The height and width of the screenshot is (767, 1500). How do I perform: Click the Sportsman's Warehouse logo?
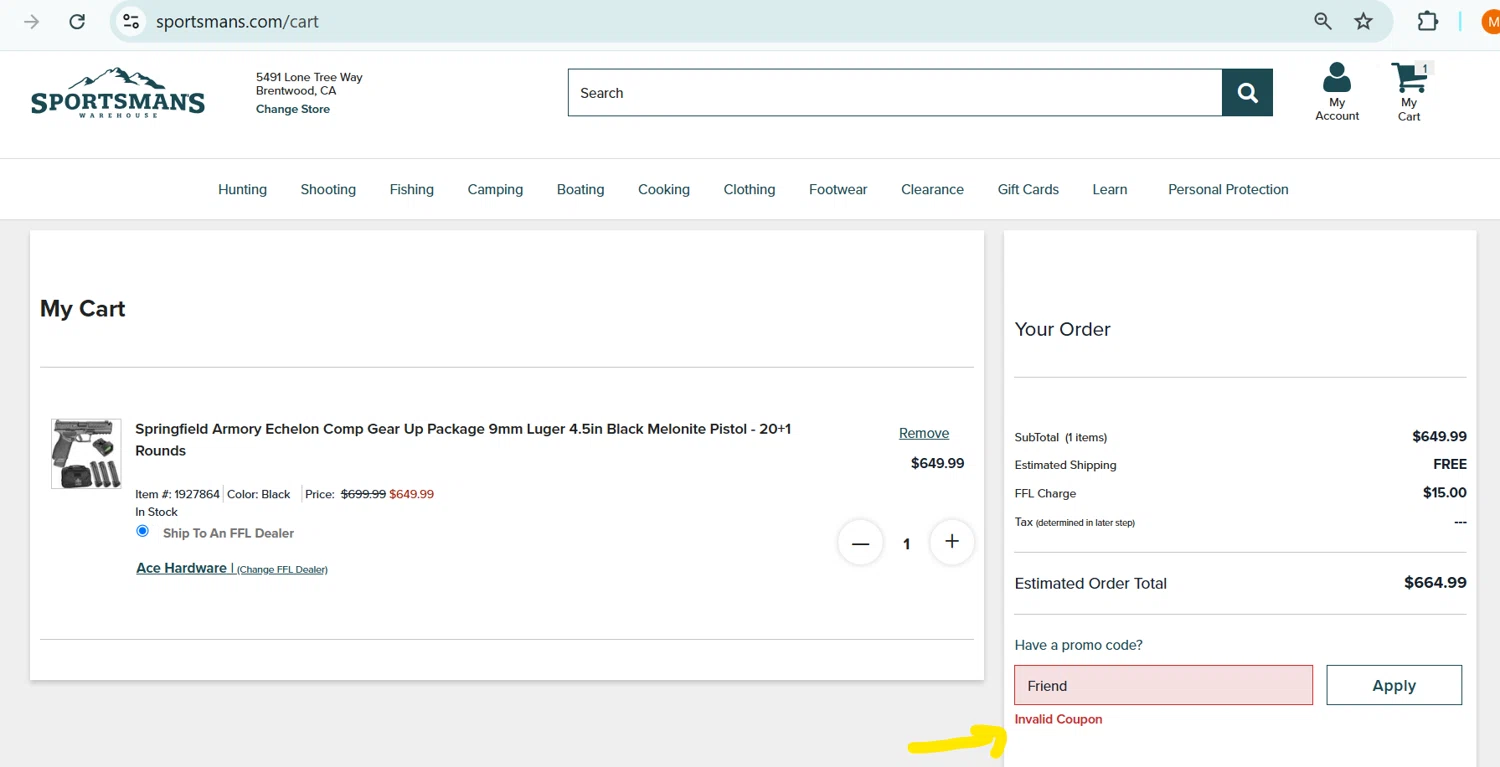pos(118,93)
